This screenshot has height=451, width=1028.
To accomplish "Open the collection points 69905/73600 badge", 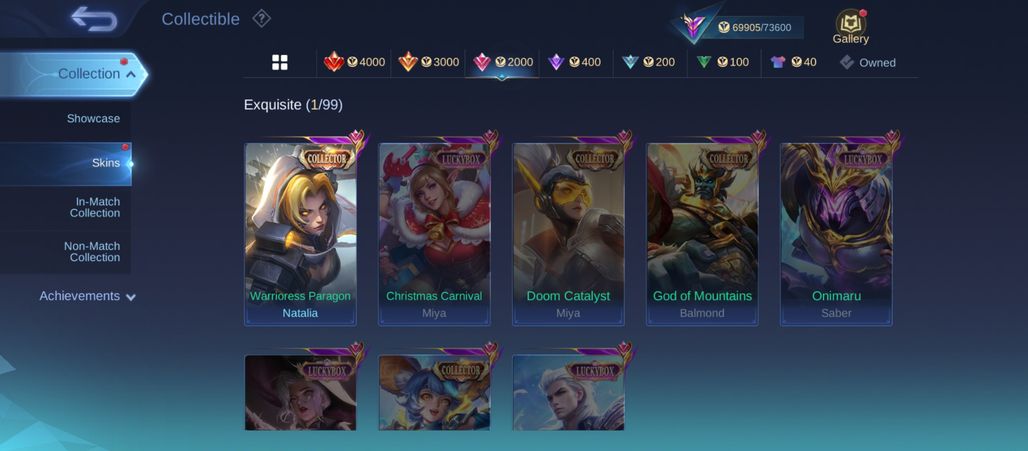I will tap(738, 27).
